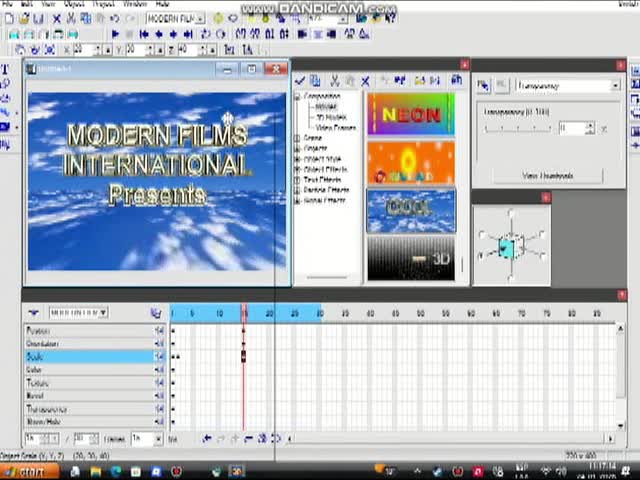Select the top light radio on cube
The image size is (640, 480).
point(510,214)
